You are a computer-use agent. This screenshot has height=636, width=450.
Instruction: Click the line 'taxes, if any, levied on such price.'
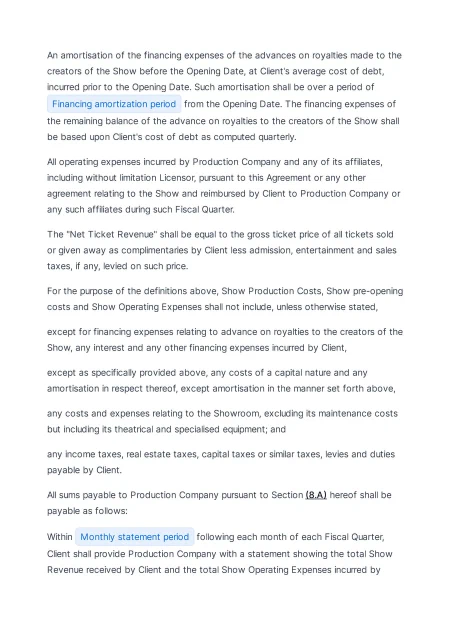coord(118,266)
